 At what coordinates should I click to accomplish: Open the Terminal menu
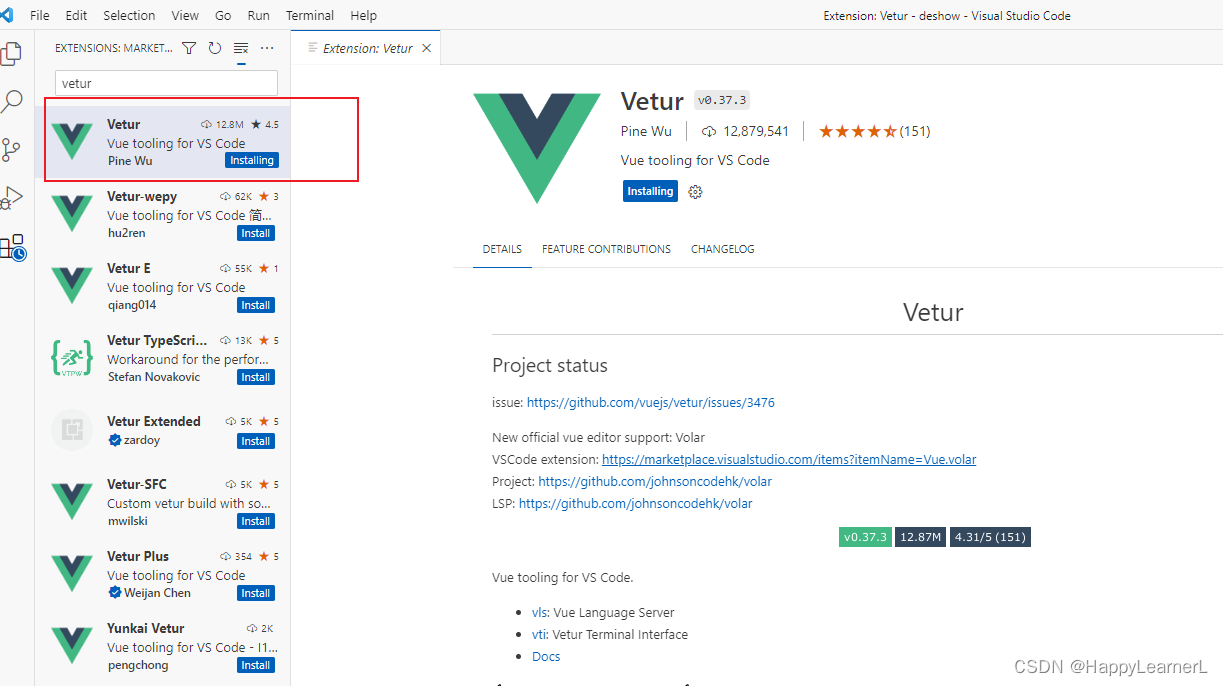point(310,15)
